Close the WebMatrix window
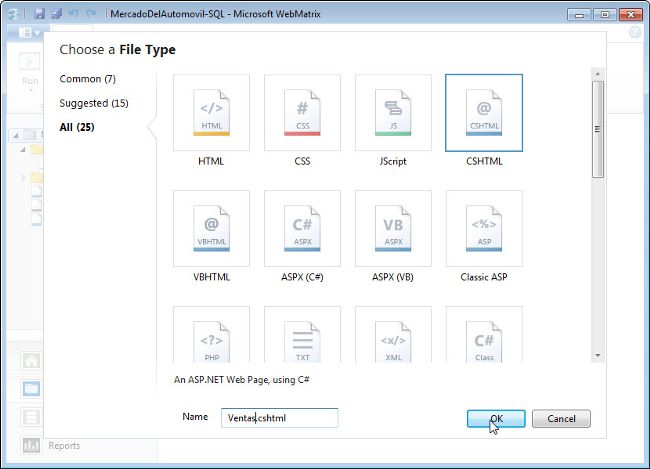This screenshot has width=650, height=469. 631,15
